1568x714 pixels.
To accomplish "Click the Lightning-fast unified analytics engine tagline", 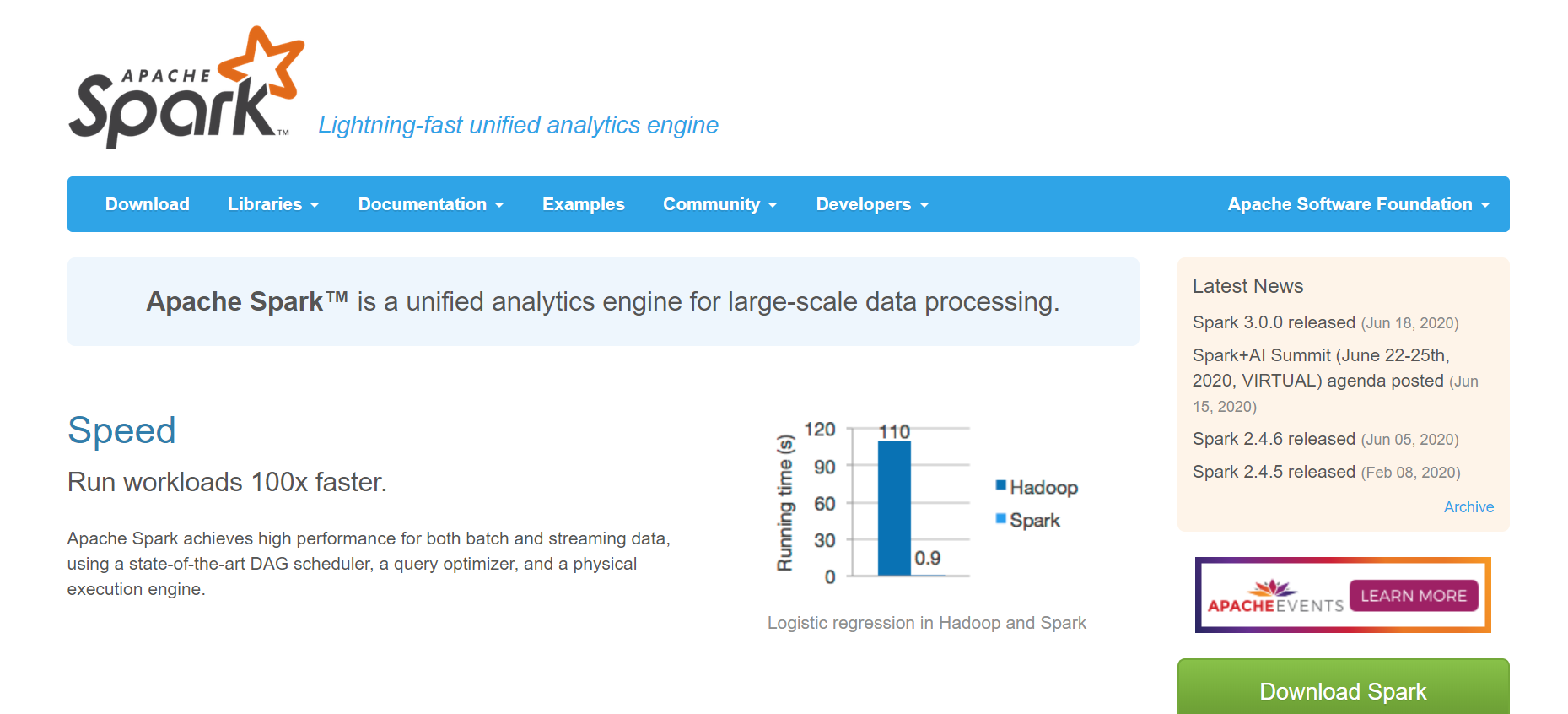I will click(x=518, y=125).
